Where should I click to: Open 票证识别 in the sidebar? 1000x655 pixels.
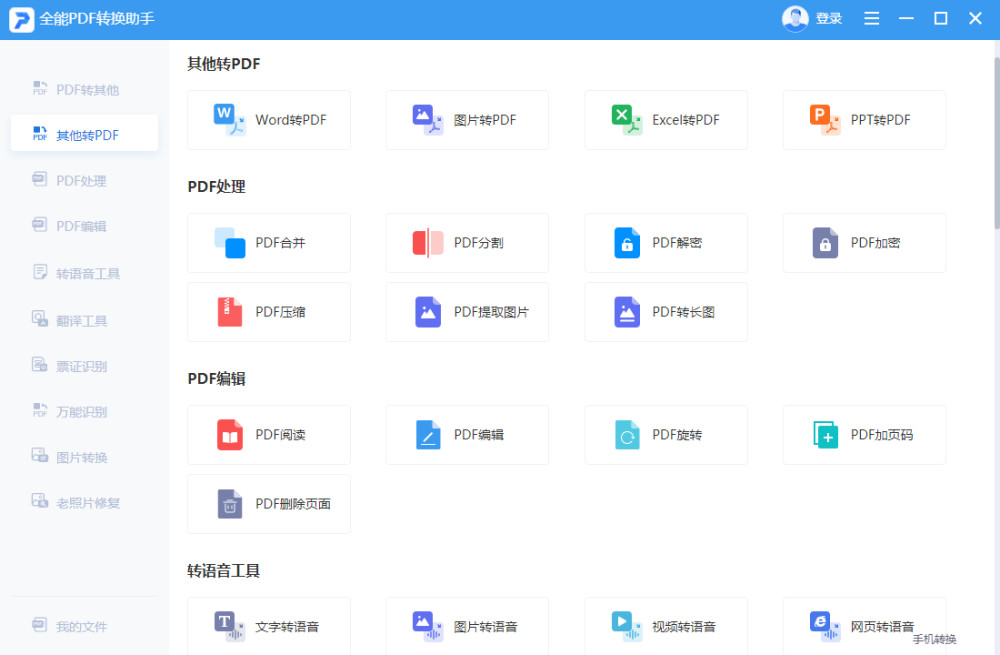pos(84,366)
